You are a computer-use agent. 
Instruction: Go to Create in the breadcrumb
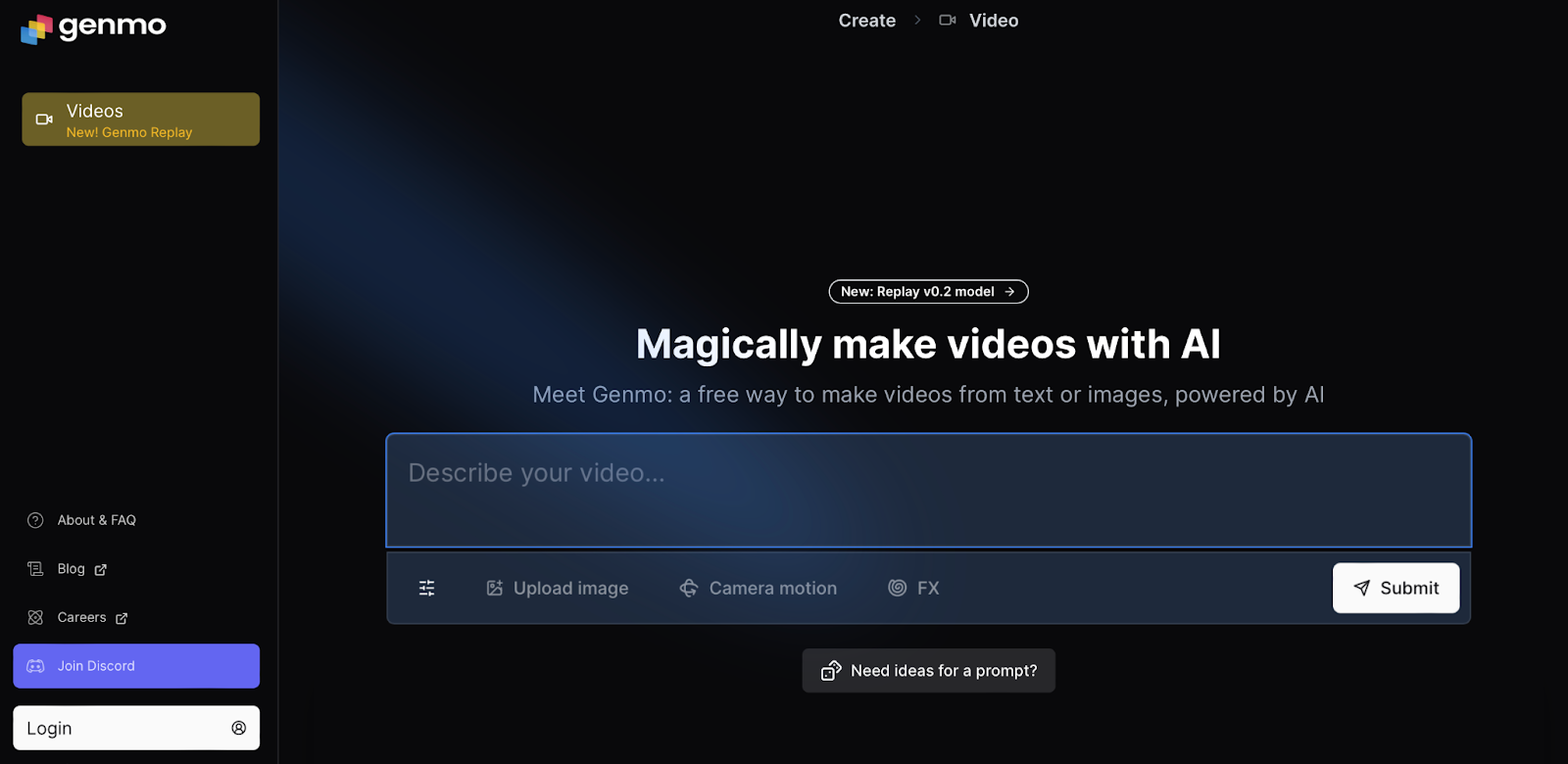click(x=866, y=21)
